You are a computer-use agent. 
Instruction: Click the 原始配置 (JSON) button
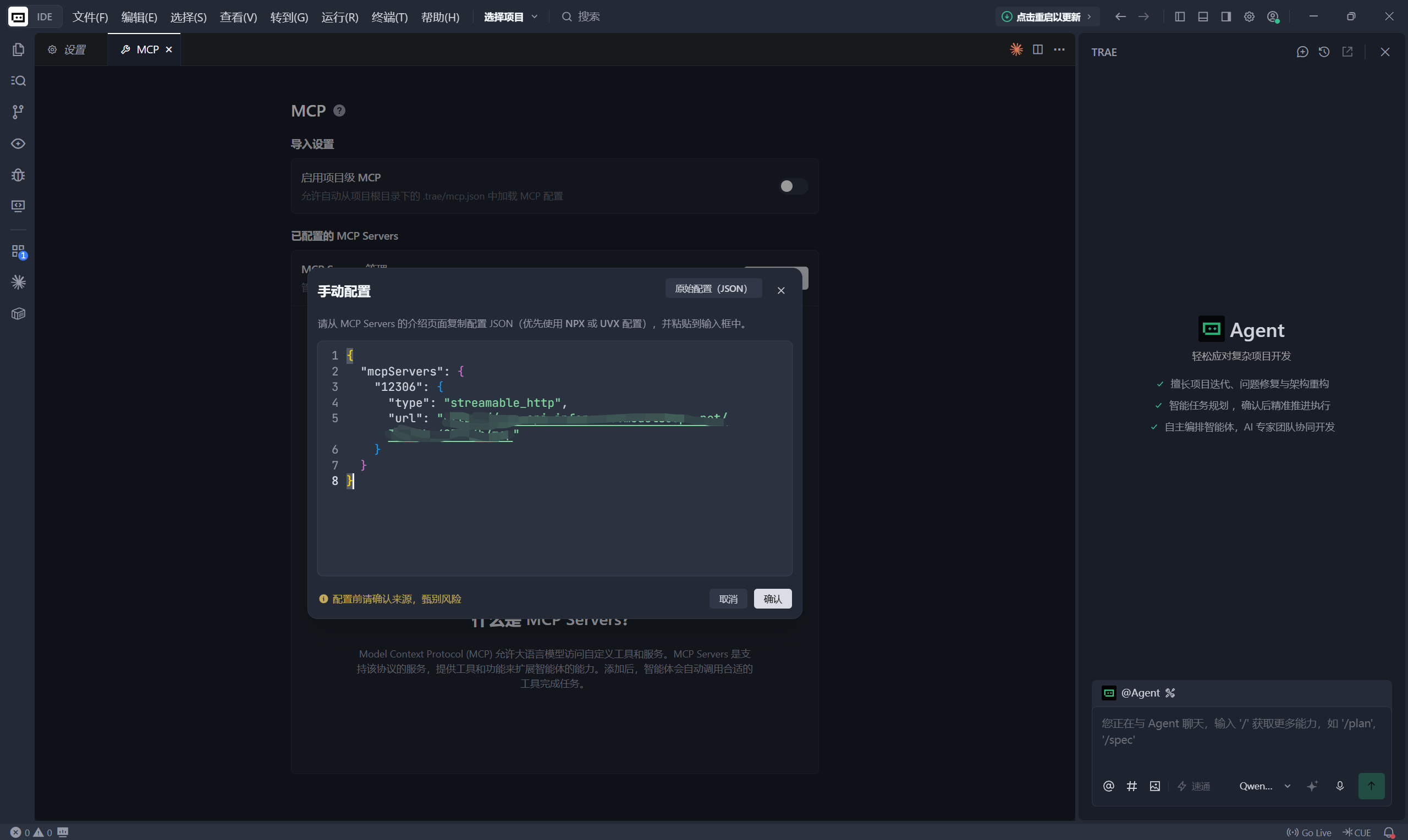[x=713, y=289]
